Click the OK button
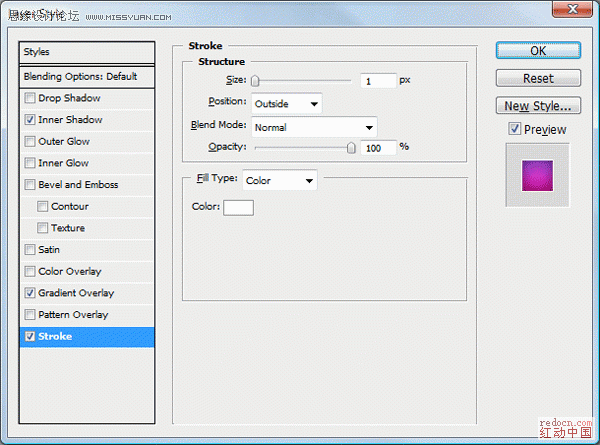Image resolution: width=600 pixels, height=445 pixels. pos(538,51)
